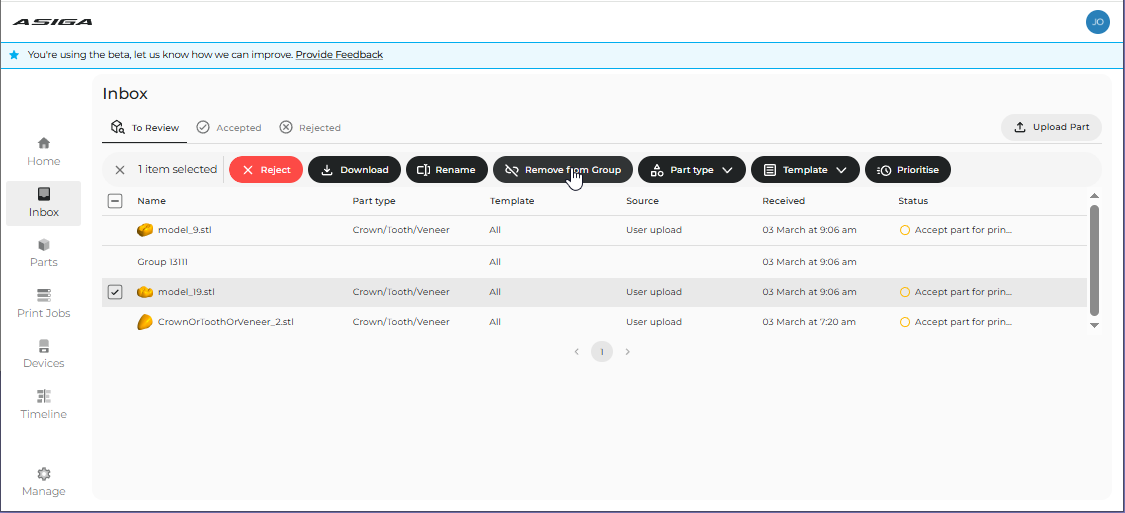Open the Timeline view
Viewport: 1125px width, 513px height.
43,405
